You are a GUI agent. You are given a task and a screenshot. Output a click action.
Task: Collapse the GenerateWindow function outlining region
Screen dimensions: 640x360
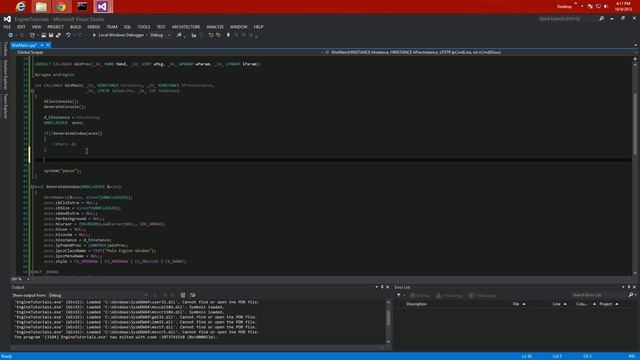pos(32,187)
